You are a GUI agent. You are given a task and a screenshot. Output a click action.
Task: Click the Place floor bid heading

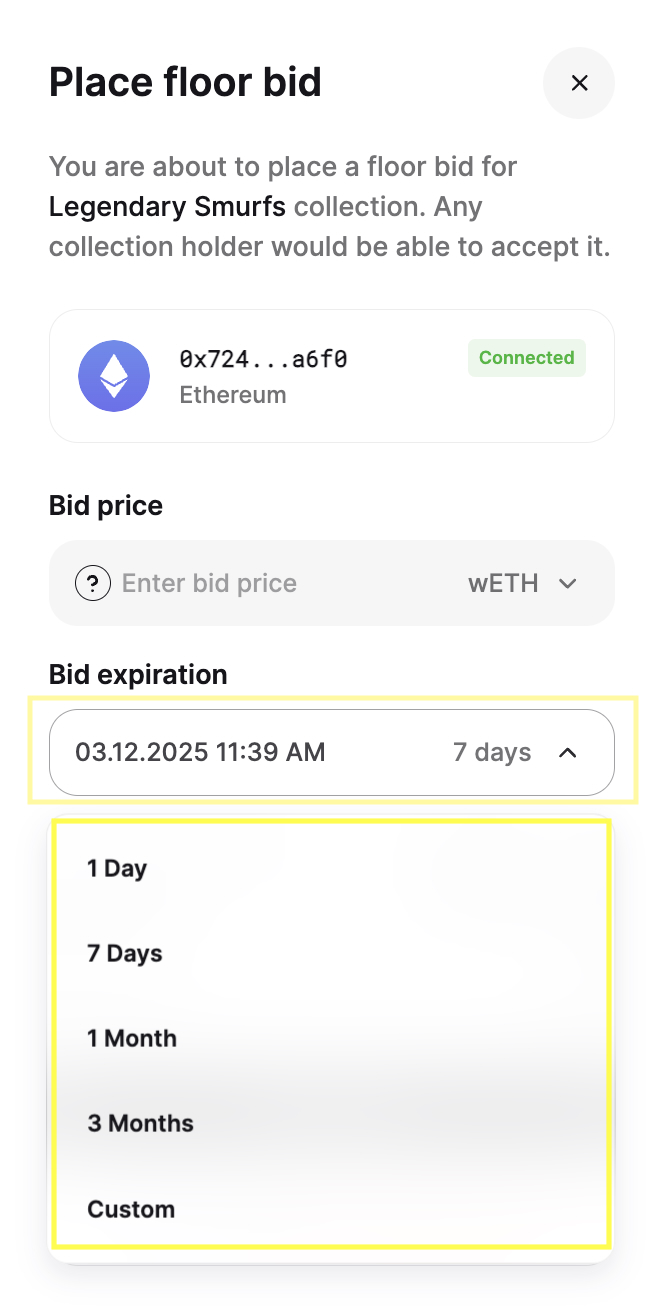[185, 82]
